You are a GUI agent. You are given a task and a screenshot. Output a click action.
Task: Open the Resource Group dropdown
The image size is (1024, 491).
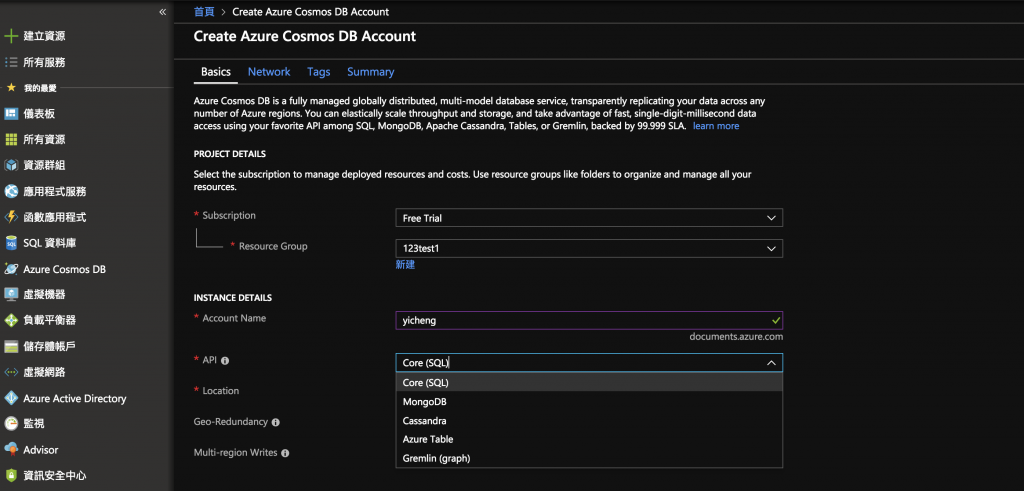click(x=770, y=248)
